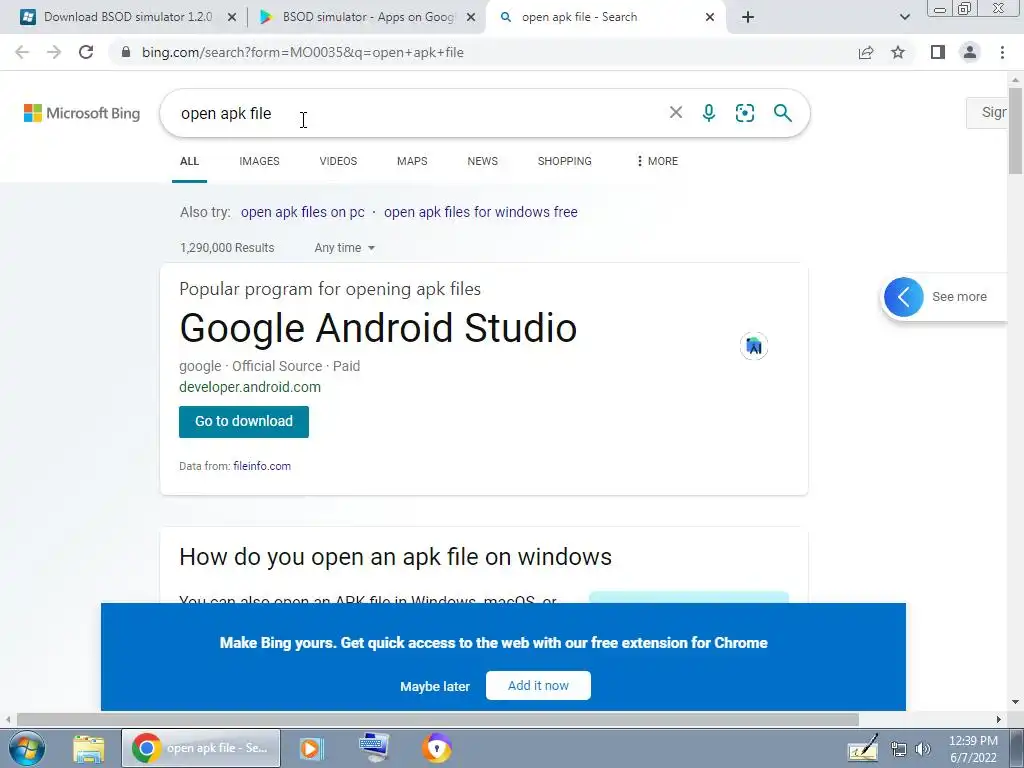Open the fileinfo.com data source link

[262, 466]
